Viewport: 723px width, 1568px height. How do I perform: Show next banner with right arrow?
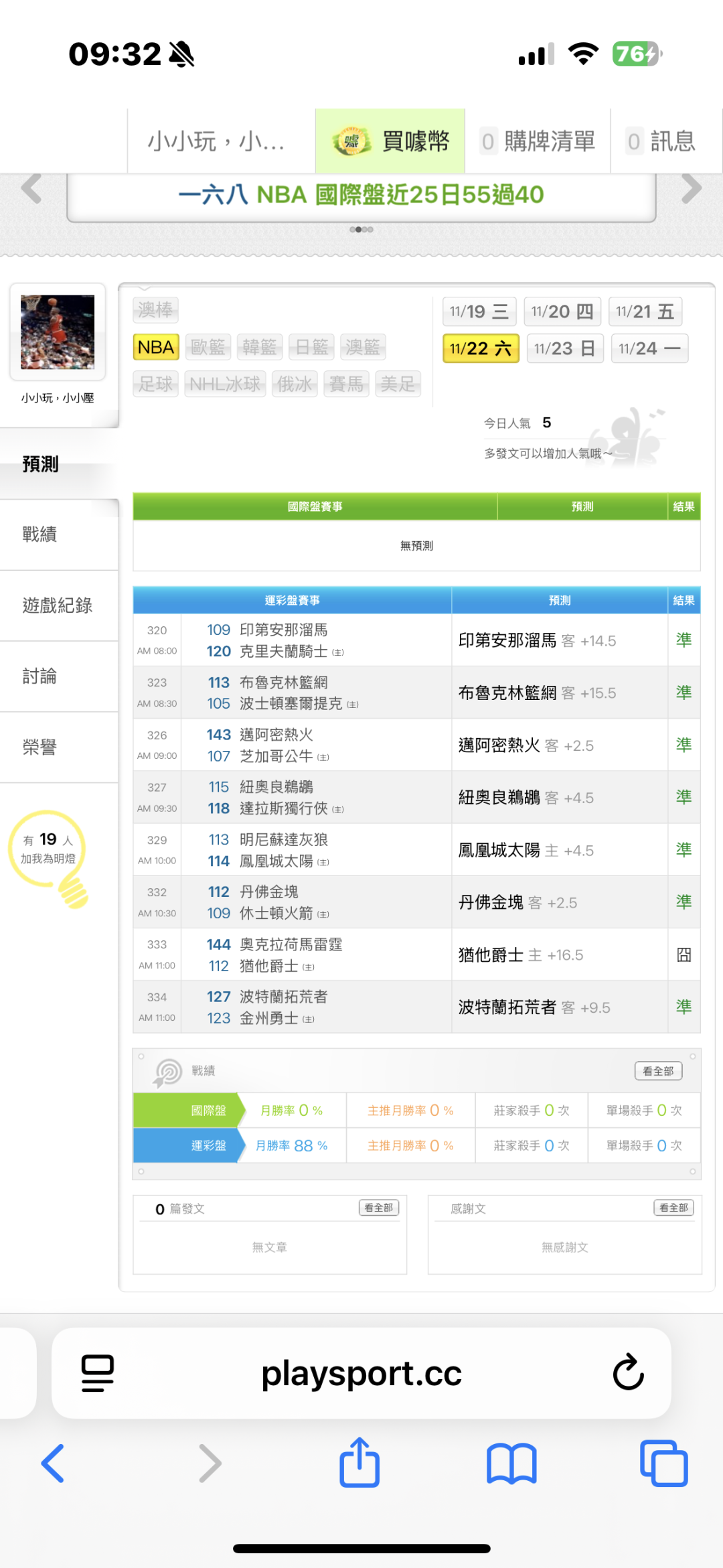point(691,189)
